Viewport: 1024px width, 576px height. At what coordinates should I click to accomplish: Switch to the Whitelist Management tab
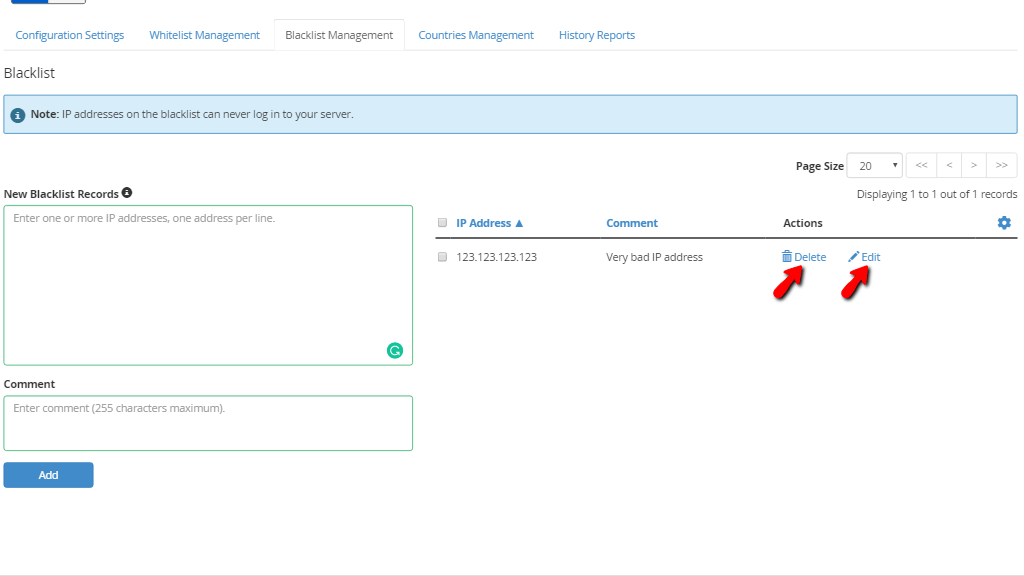204,35
